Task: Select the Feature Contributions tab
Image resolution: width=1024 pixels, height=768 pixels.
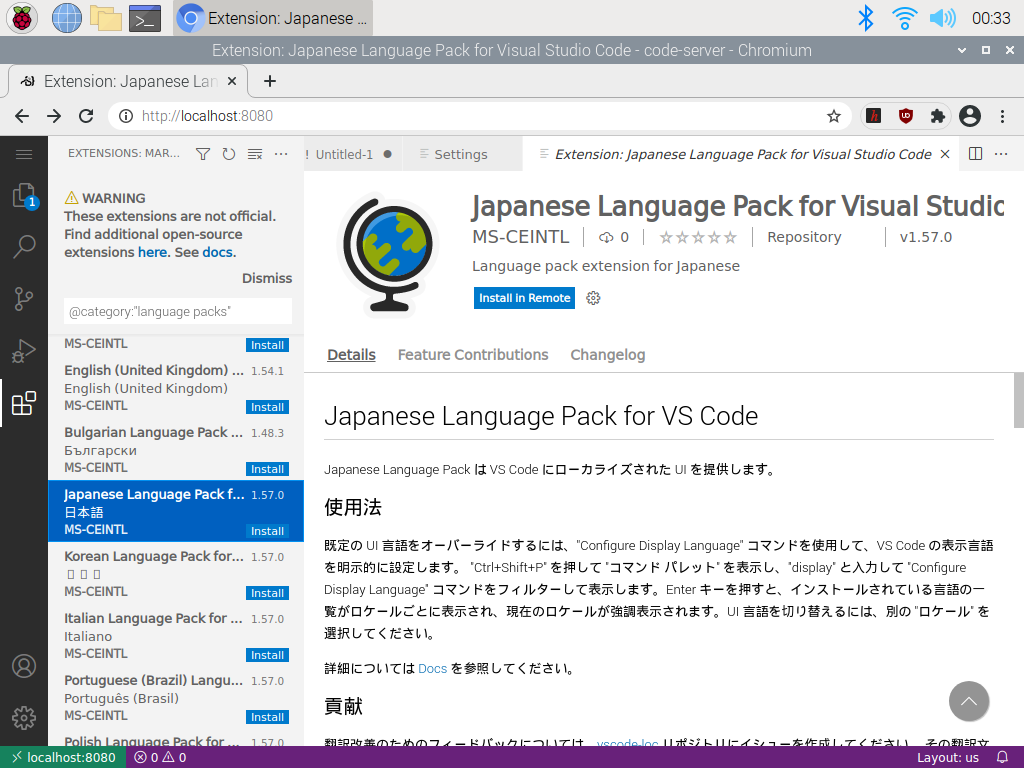Action: [x=473, y=355]
